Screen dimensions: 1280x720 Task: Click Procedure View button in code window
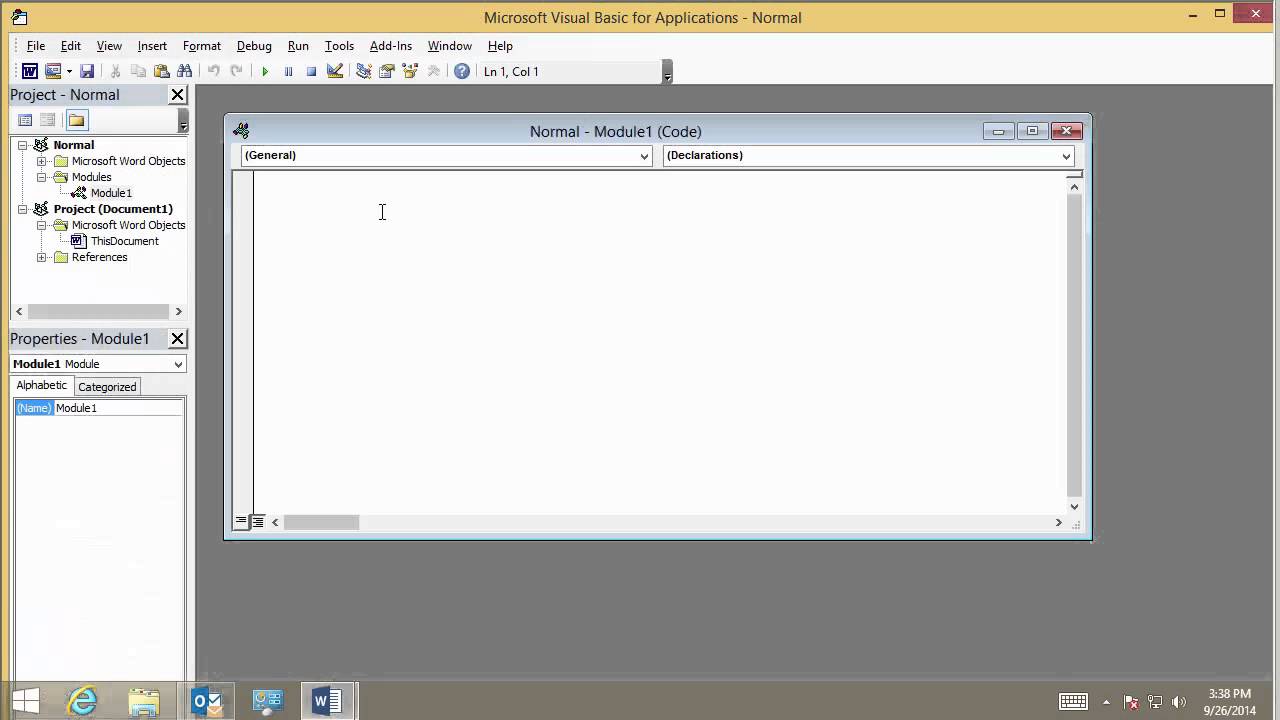[241, 522]
